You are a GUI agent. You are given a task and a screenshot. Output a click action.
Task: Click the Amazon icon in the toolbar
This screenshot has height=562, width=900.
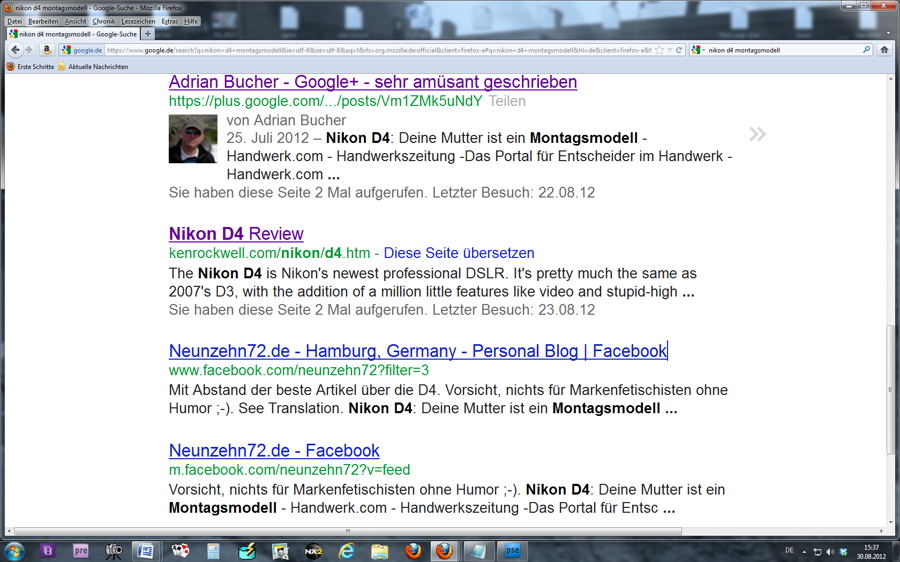point(46,50)
